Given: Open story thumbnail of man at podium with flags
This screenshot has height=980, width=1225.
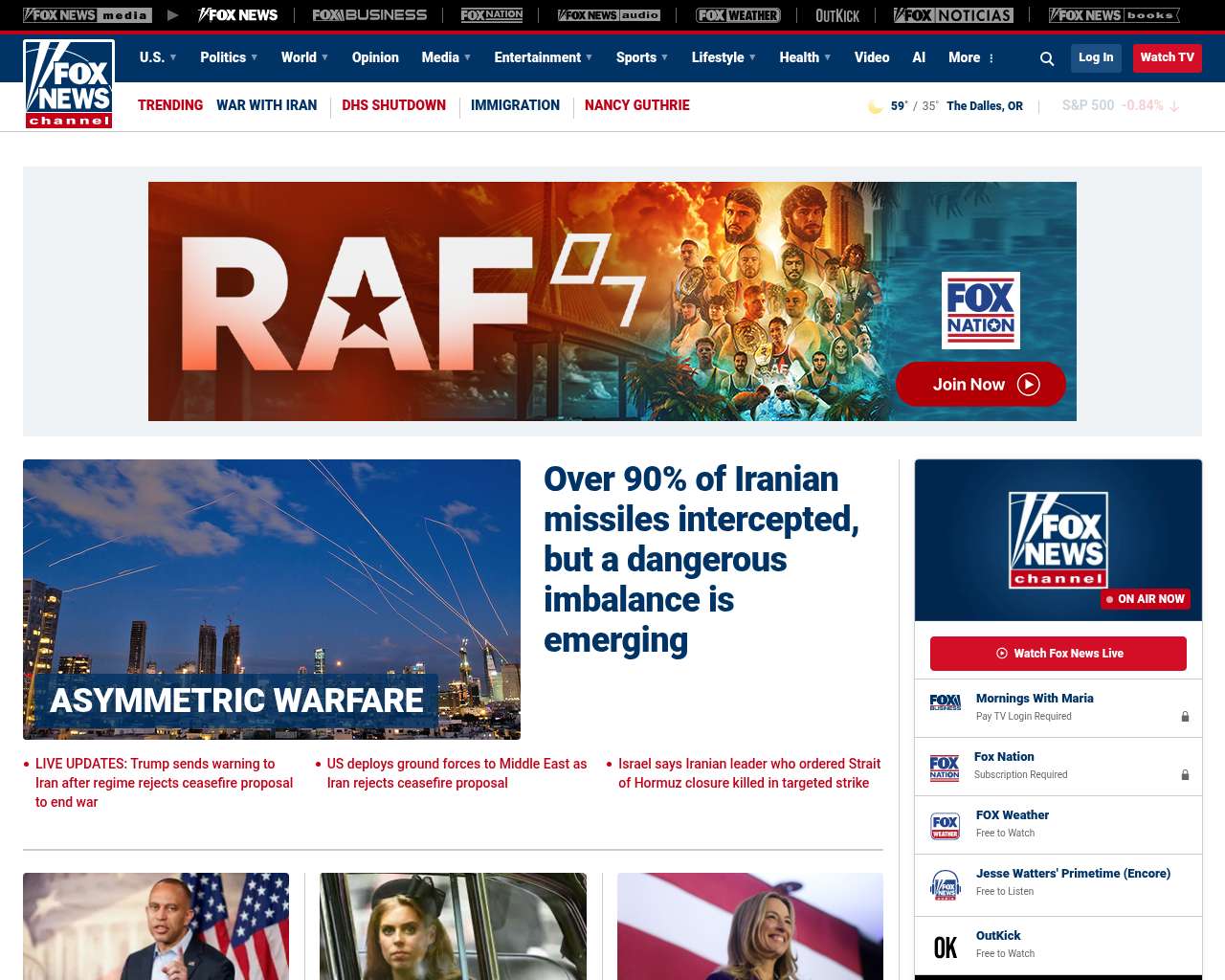Looking at the screenshot, I should coord(156,926).
